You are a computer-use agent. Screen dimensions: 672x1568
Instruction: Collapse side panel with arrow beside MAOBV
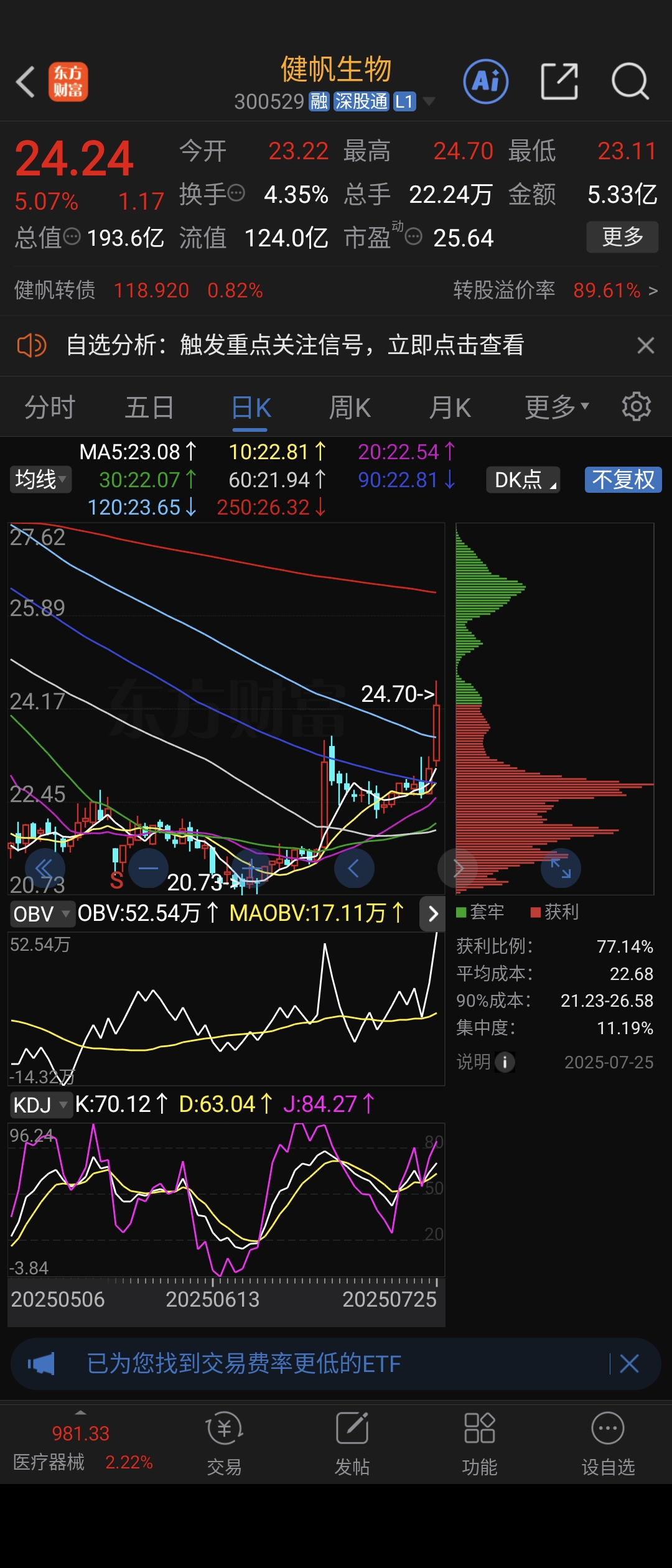pyautogui.click(x=433, y=913)
